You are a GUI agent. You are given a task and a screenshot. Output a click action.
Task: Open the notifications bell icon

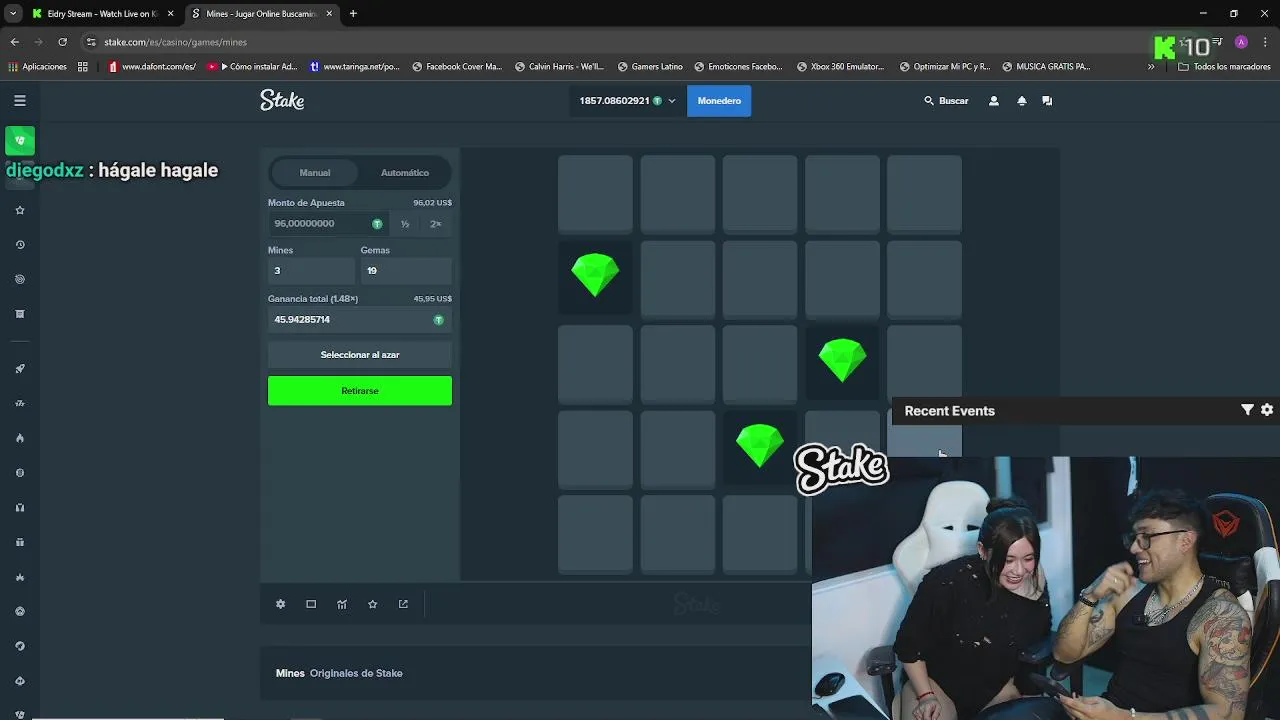click(1021, 101)
